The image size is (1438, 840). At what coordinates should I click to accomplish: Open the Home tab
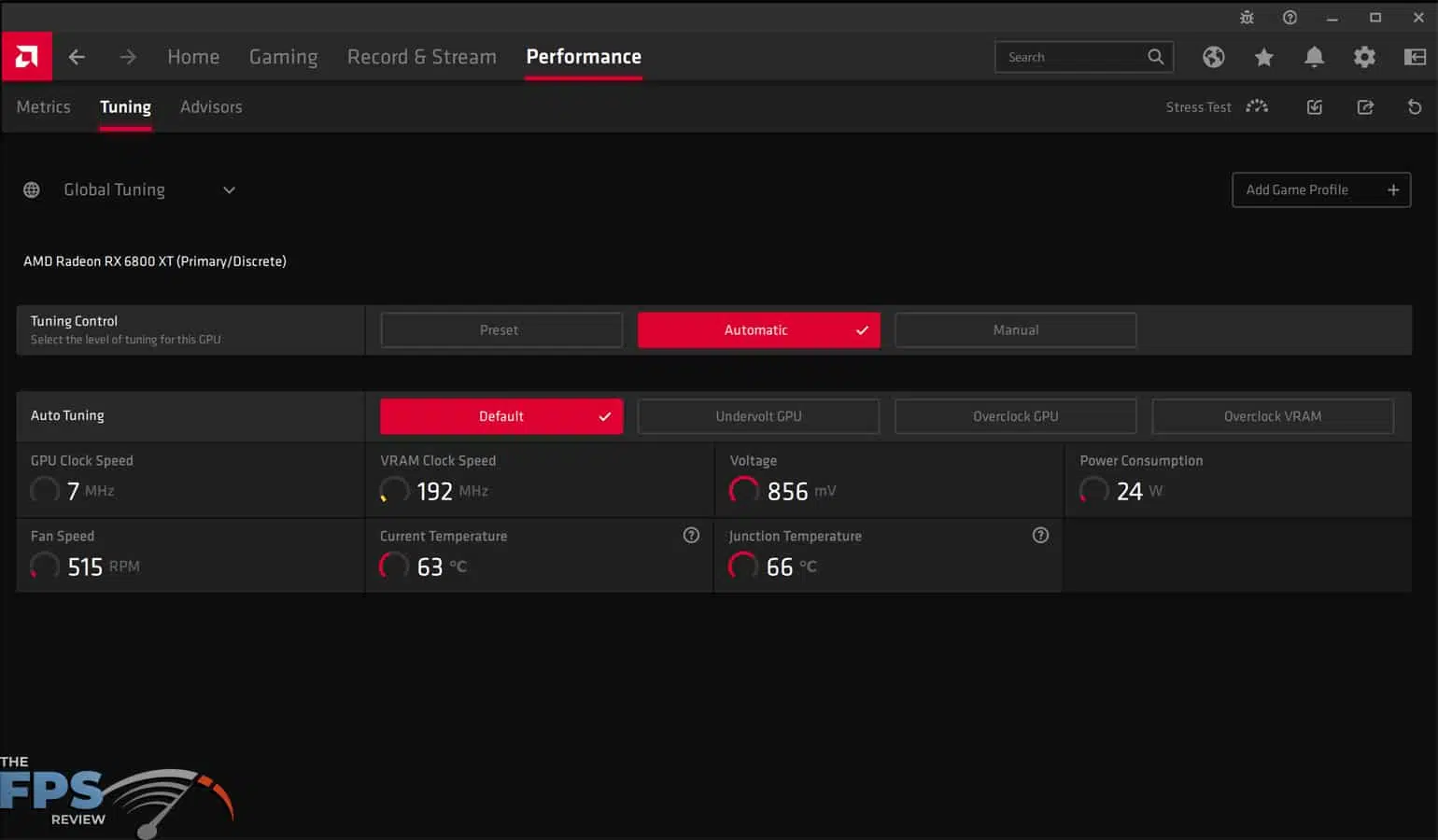pyautogui.click(x=193, y=57)
